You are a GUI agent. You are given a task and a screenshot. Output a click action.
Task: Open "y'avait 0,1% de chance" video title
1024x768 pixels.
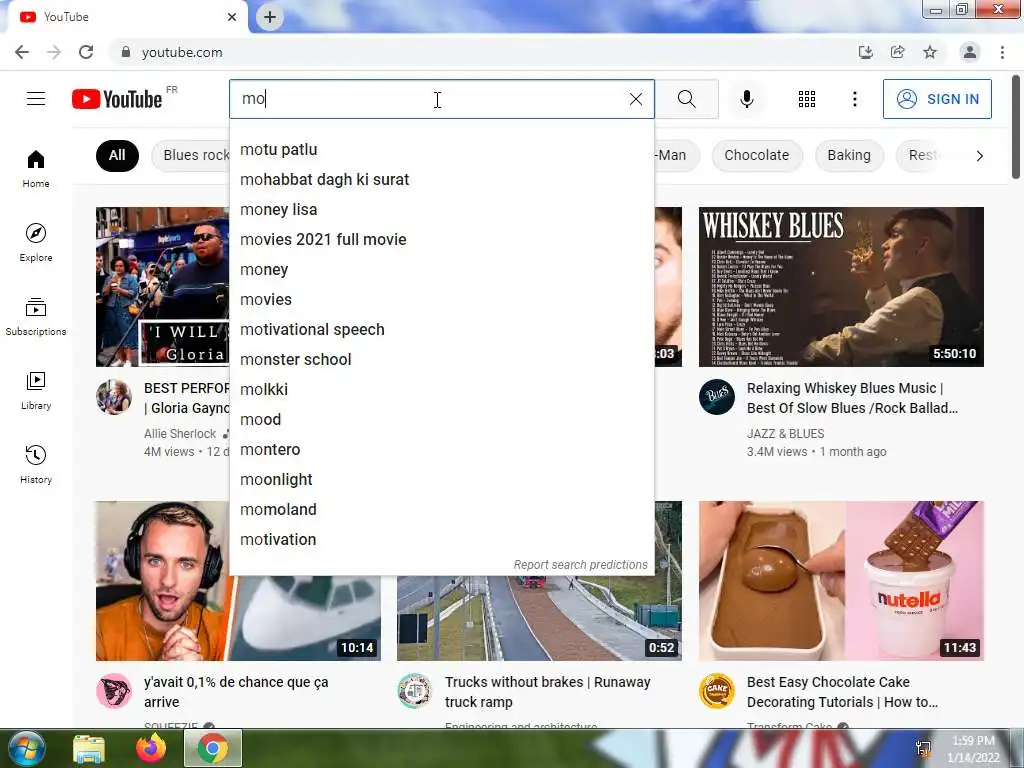click(x=236, y=692)
